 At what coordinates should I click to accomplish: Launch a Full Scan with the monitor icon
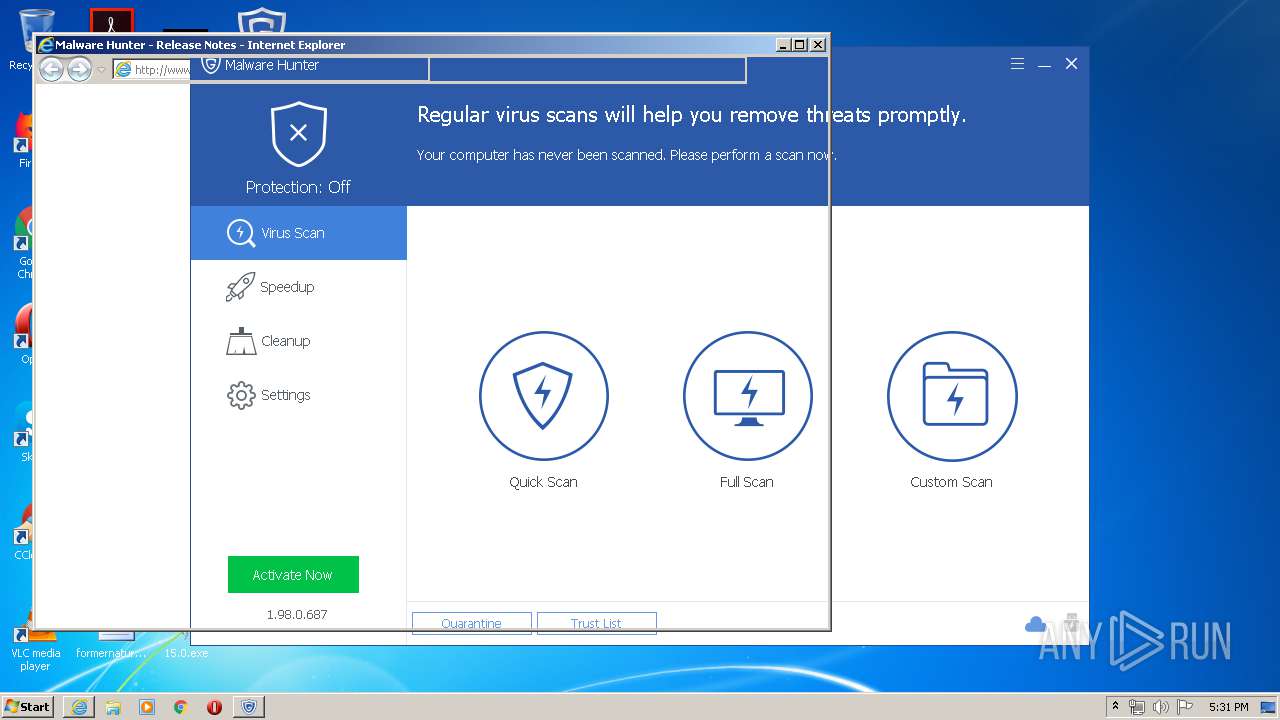click(747, 396)
